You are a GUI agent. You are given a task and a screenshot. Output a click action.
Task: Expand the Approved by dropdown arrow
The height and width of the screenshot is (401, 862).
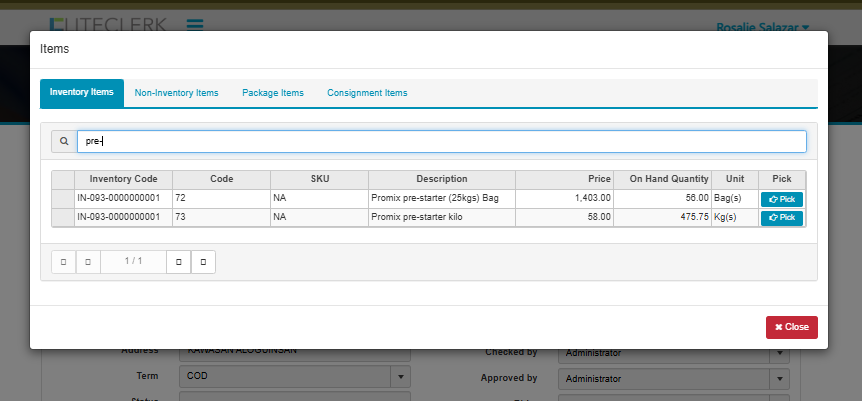780,379
